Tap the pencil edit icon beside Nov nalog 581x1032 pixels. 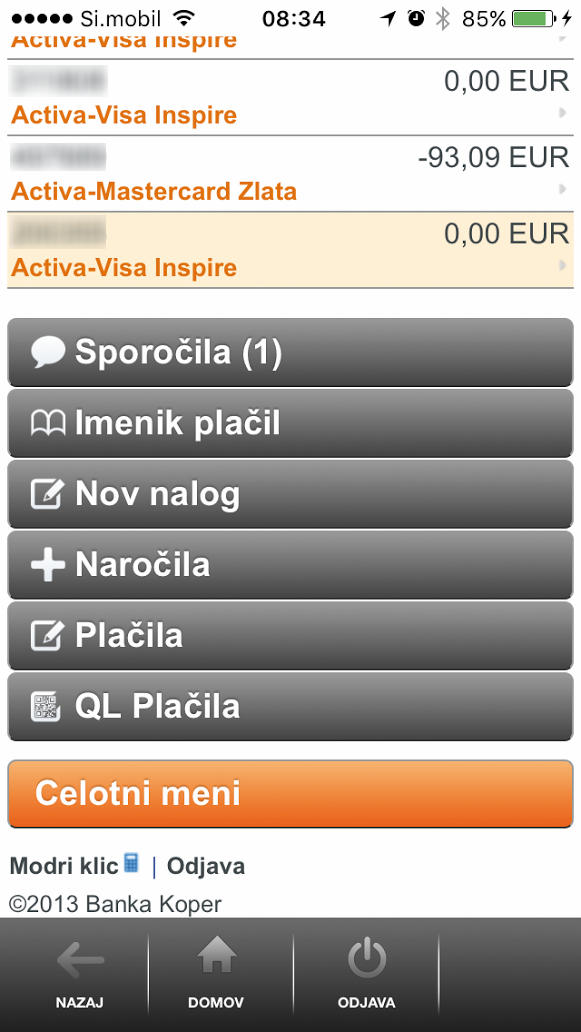47,494
